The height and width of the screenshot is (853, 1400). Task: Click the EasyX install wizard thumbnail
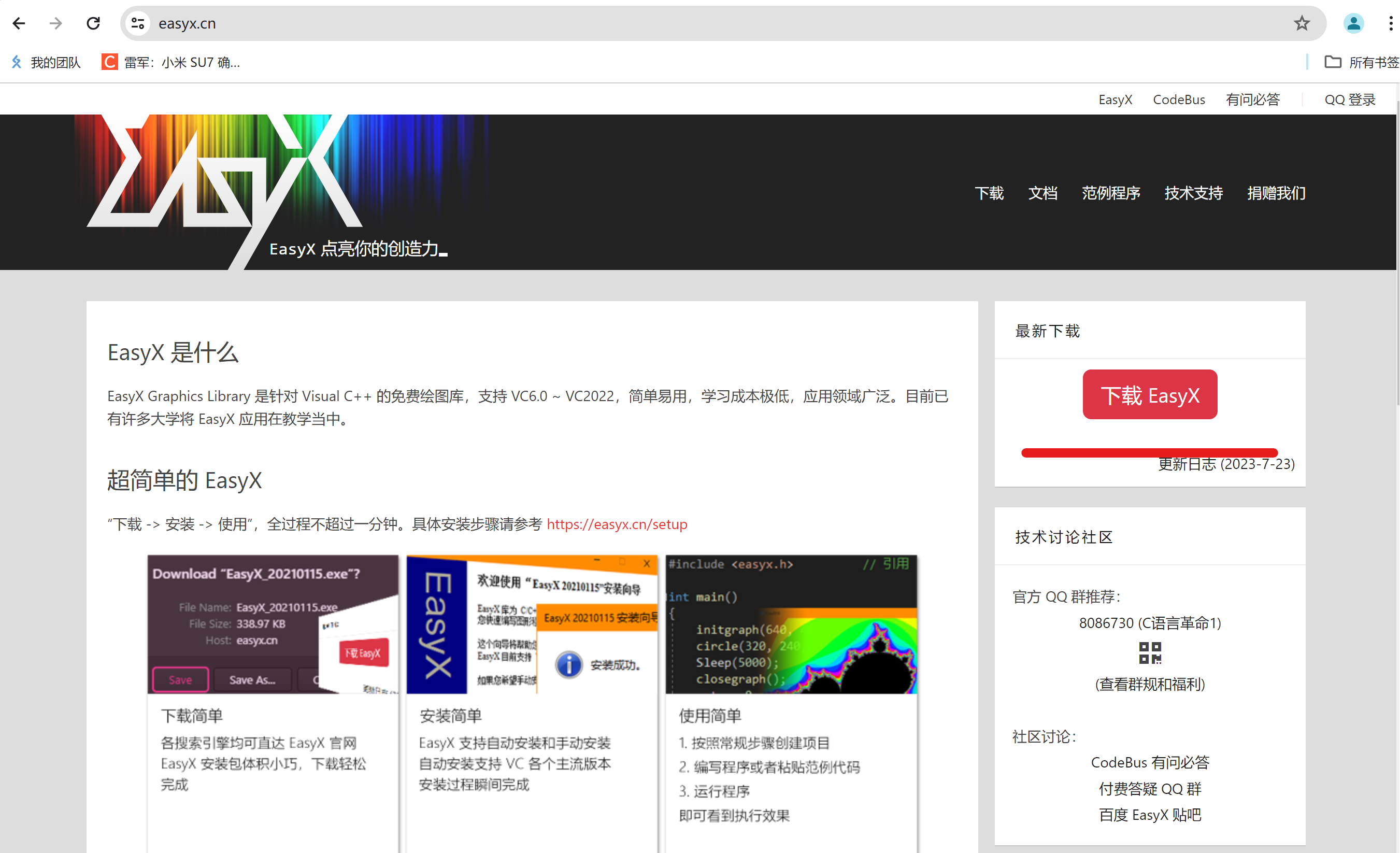click(532, 624)
